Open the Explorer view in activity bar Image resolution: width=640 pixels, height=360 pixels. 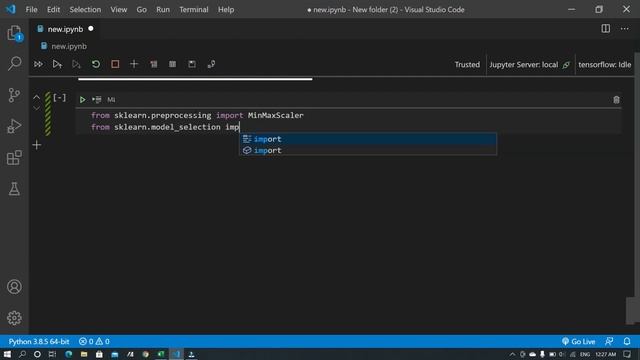14,33
